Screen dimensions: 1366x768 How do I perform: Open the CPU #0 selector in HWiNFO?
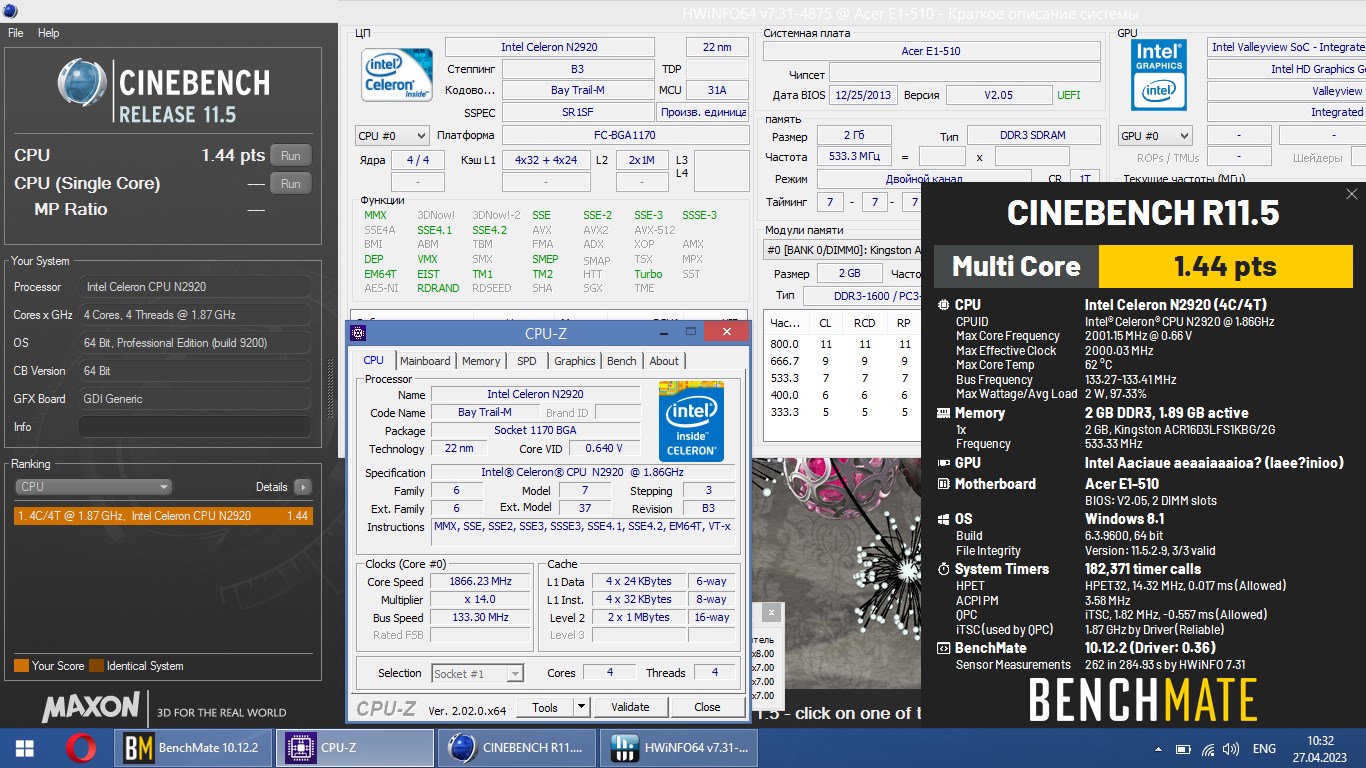[x=392, y=135]
